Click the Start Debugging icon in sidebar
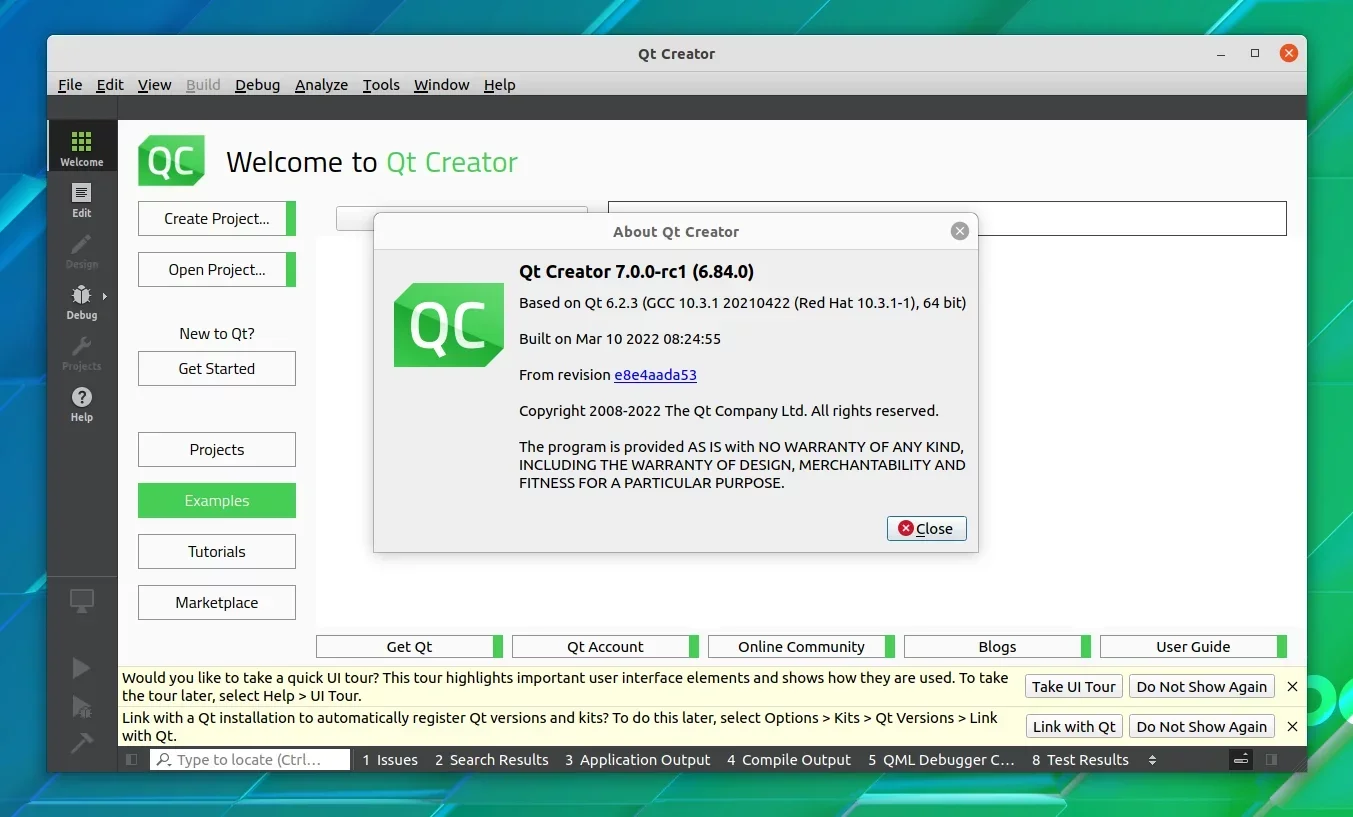This screenshot has height=817, width=1353. point(82,707)
